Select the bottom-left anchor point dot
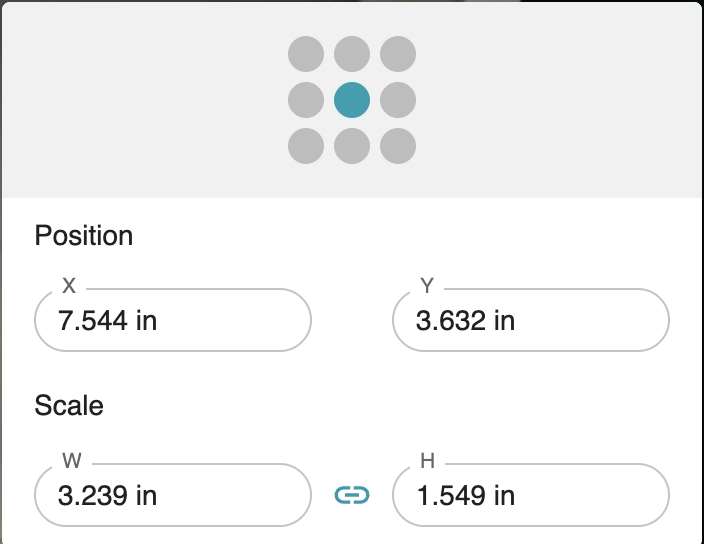The image size is (704, 544). pyautogui.click(x=306, y=146)
